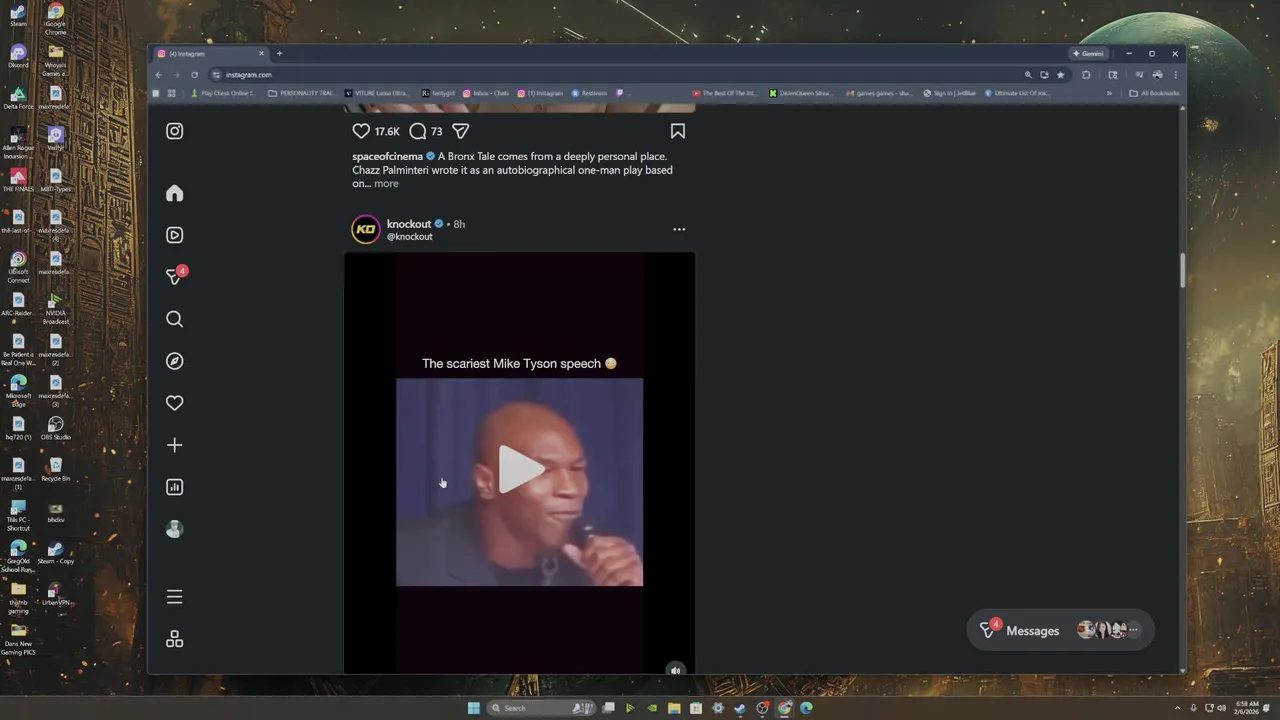Click the page vertical scrollbar thumb
This screenshot has height=720, width=1280.
coord(1183,270)
